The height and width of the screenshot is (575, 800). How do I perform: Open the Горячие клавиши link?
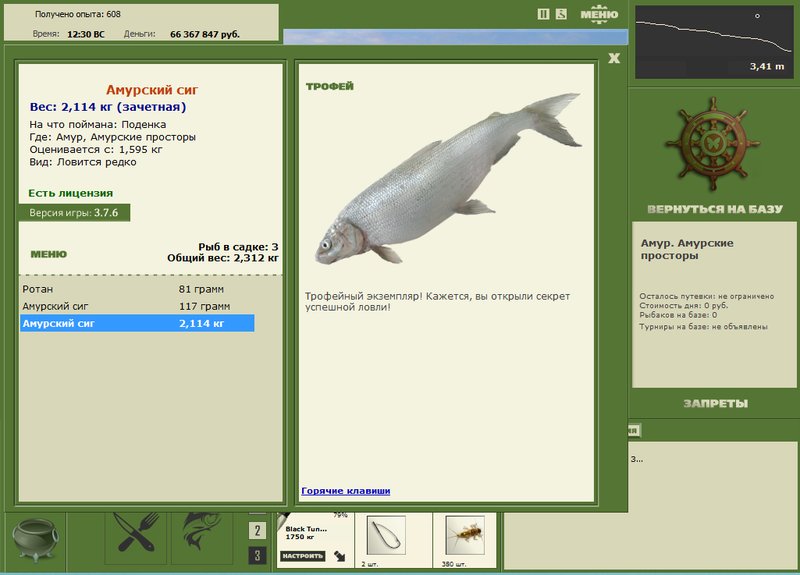point(345,491)
